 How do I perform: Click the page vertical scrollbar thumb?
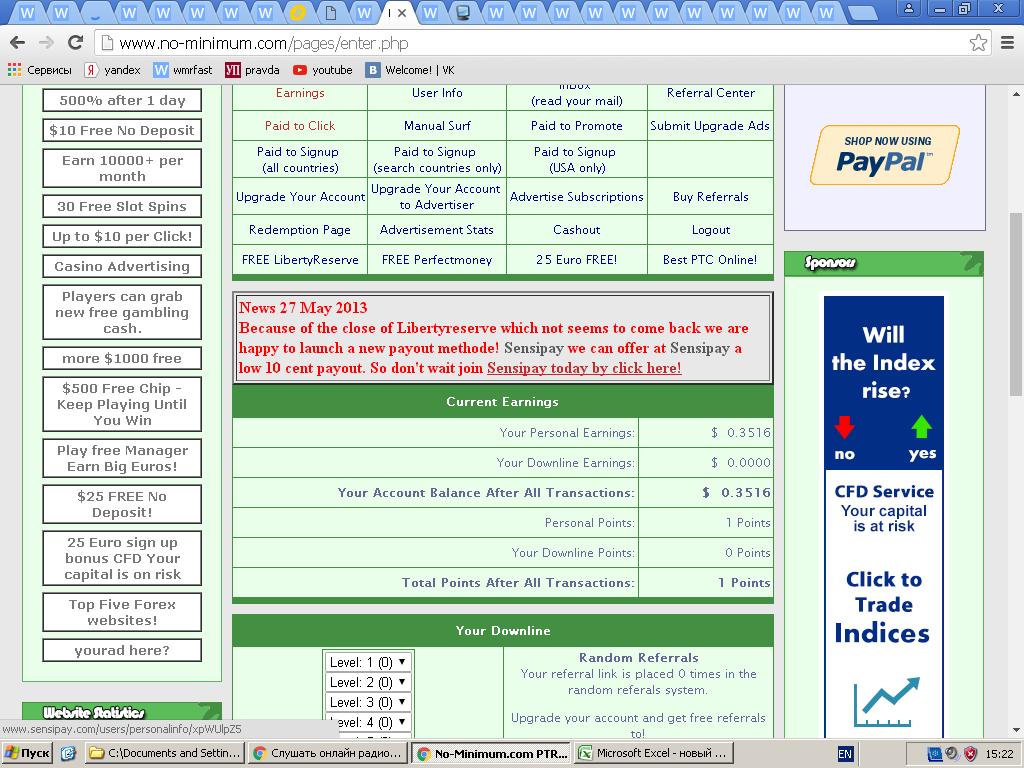click(x=1016, y=304)
